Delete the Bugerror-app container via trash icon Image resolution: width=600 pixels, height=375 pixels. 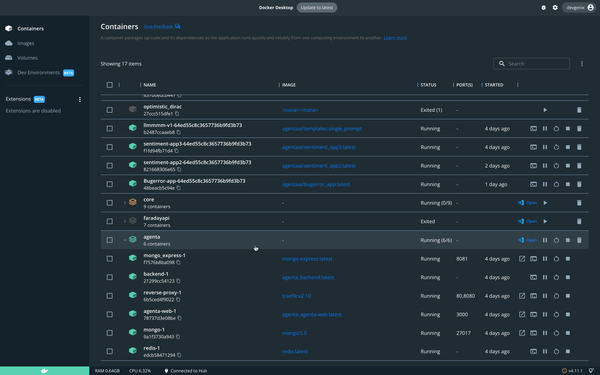[579, 184]
